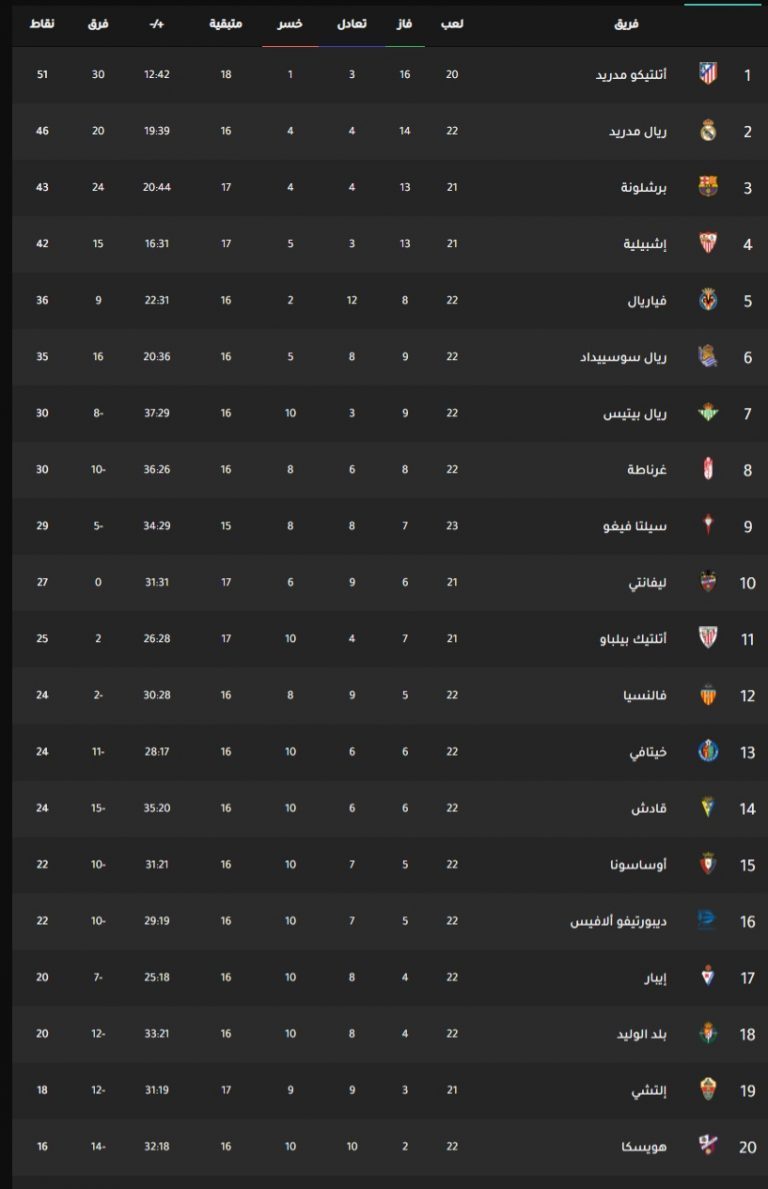Click the Real Madrid club crest

click(707, 130)
